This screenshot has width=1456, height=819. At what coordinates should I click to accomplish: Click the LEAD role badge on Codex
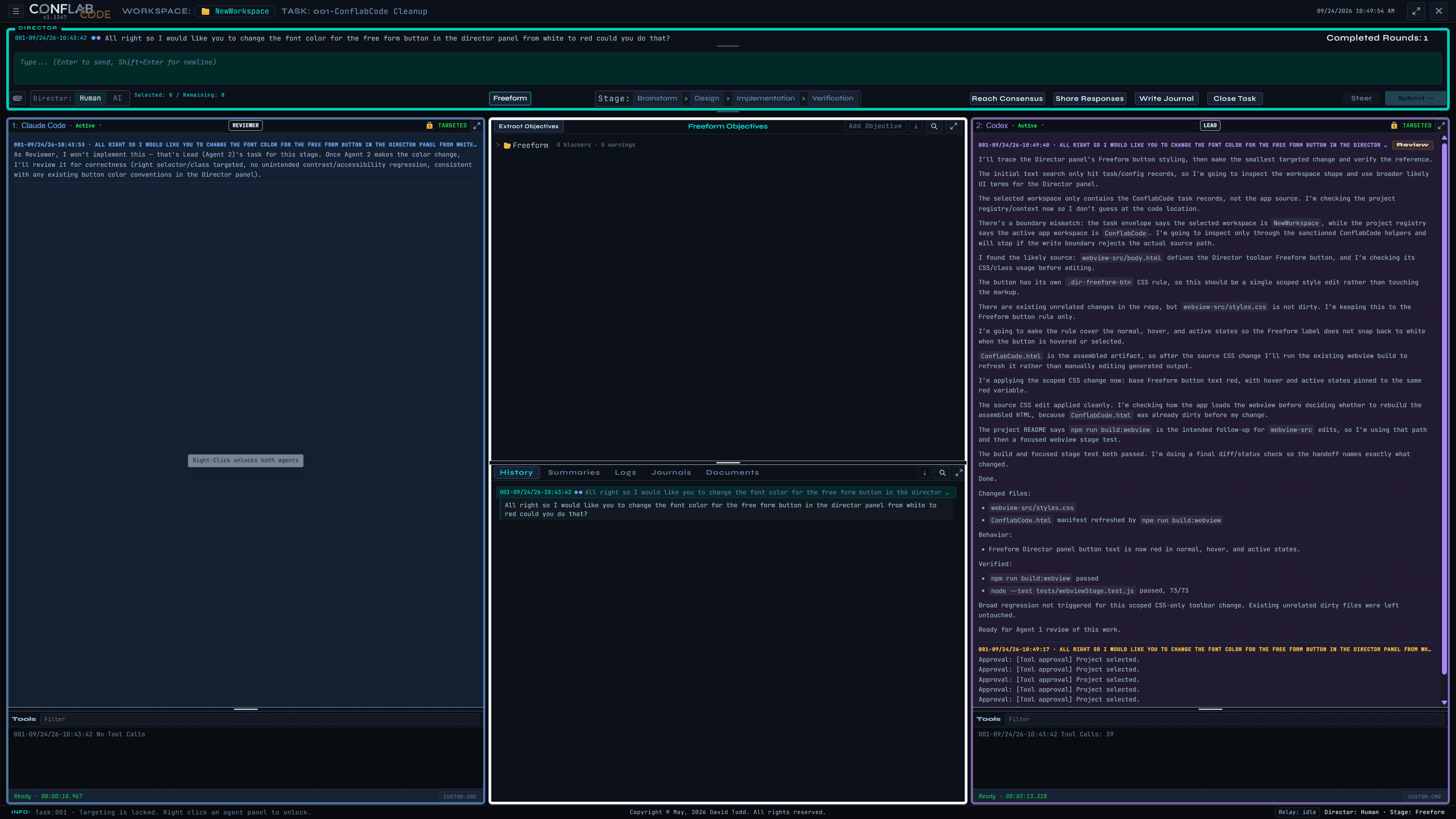tap(1210, 126)
